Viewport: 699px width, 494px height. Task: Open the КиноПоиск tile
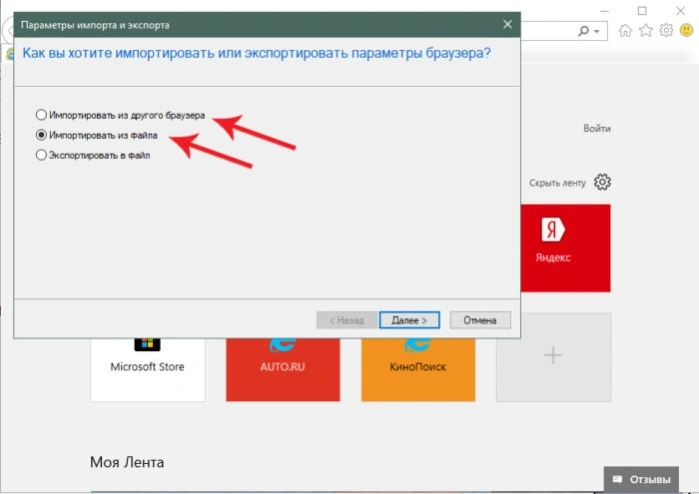coord(418,369)
